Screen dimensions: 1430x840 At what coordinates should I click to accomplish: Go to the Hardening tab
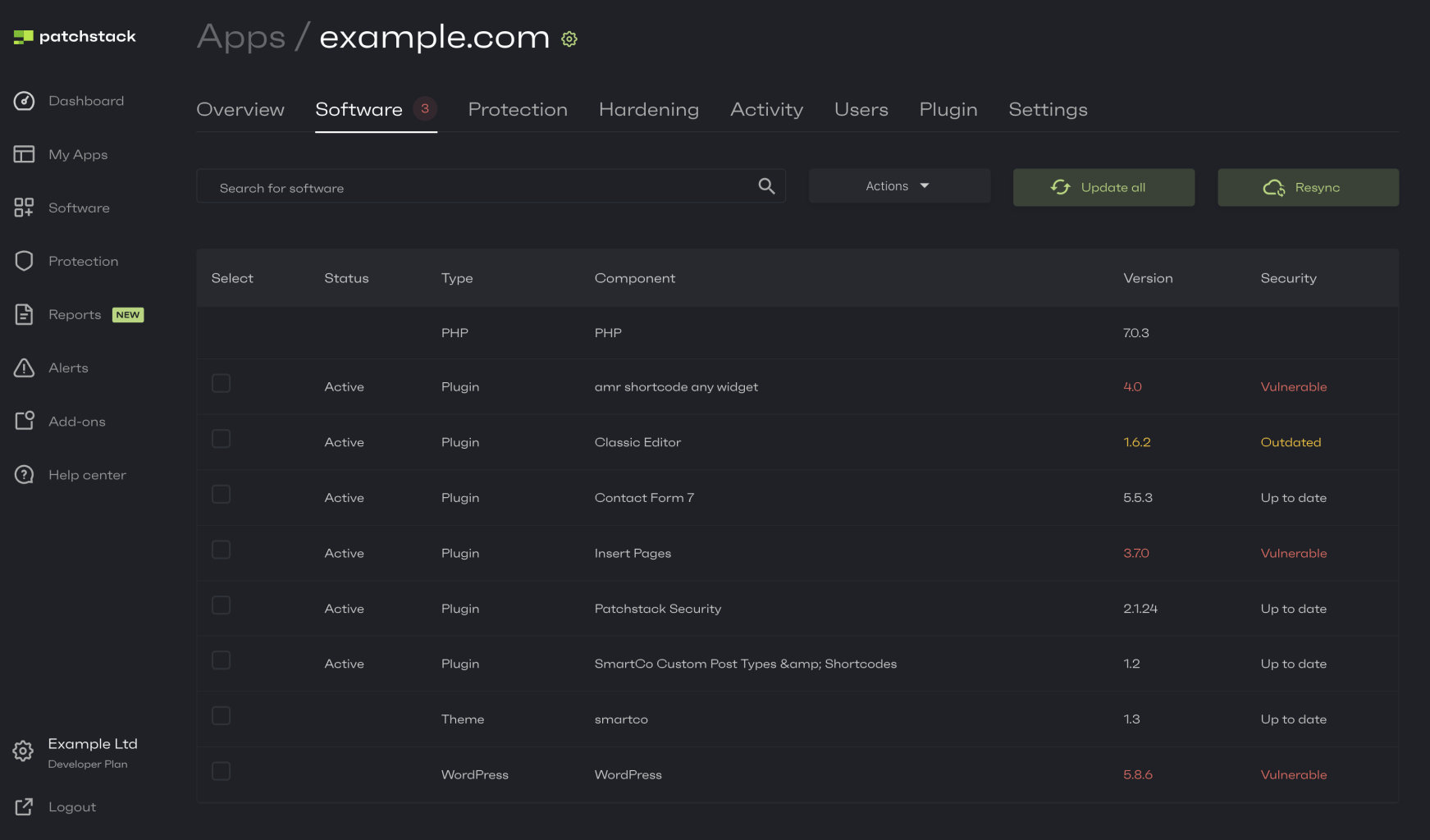point(649,110)
